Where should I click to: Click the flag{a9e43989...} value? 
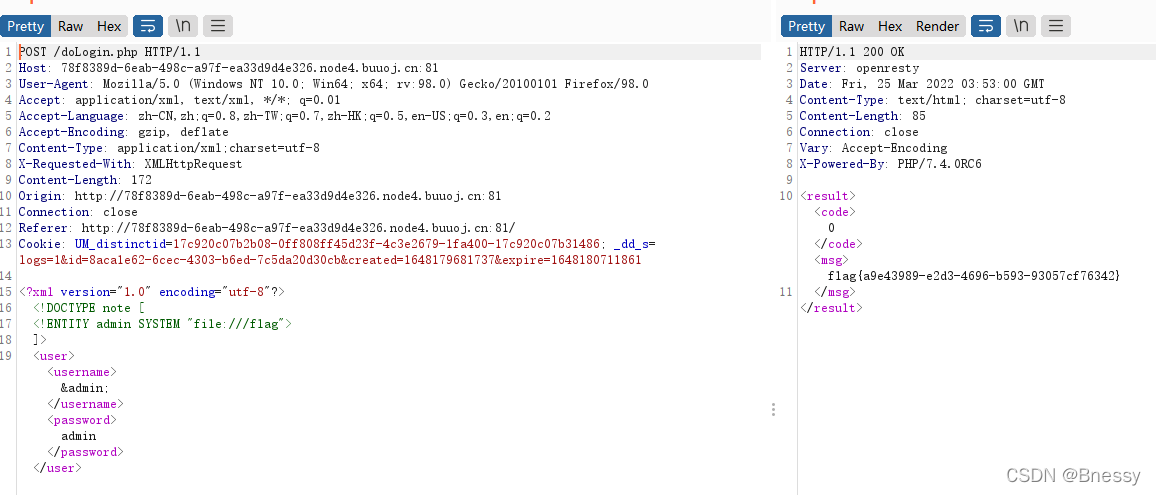pos(974,276)
